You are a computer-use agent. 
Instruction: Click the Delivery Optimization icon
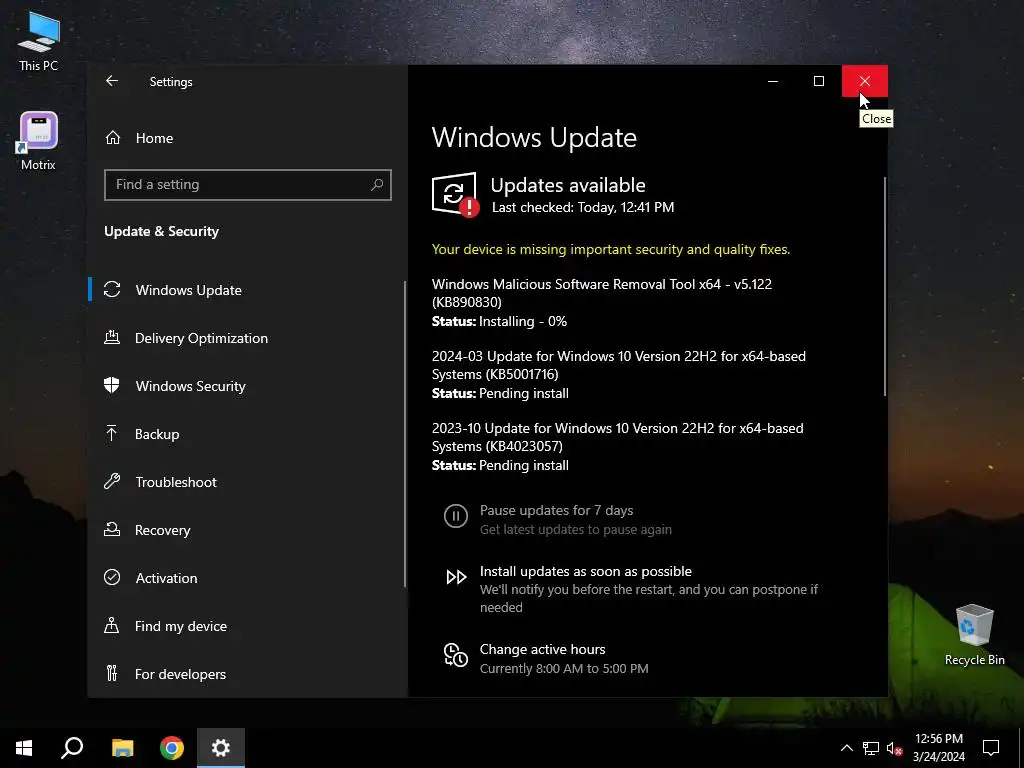click(x=112, y=338)
